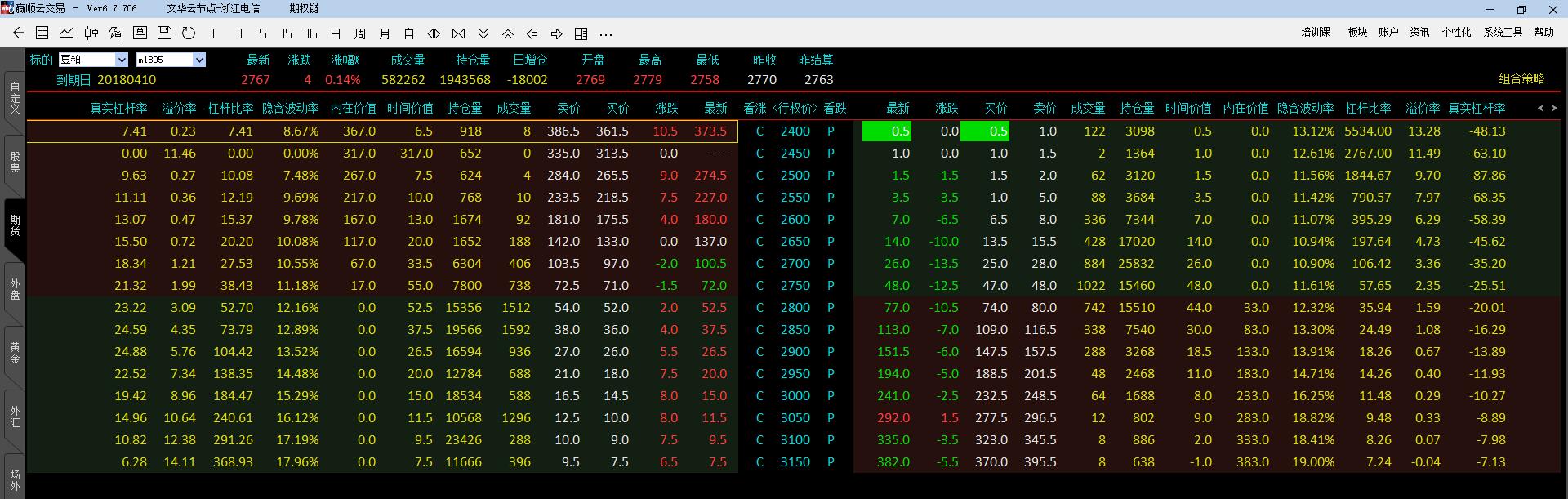
Task: Click the double down chevron icon
Action: (x=483, y=33)
